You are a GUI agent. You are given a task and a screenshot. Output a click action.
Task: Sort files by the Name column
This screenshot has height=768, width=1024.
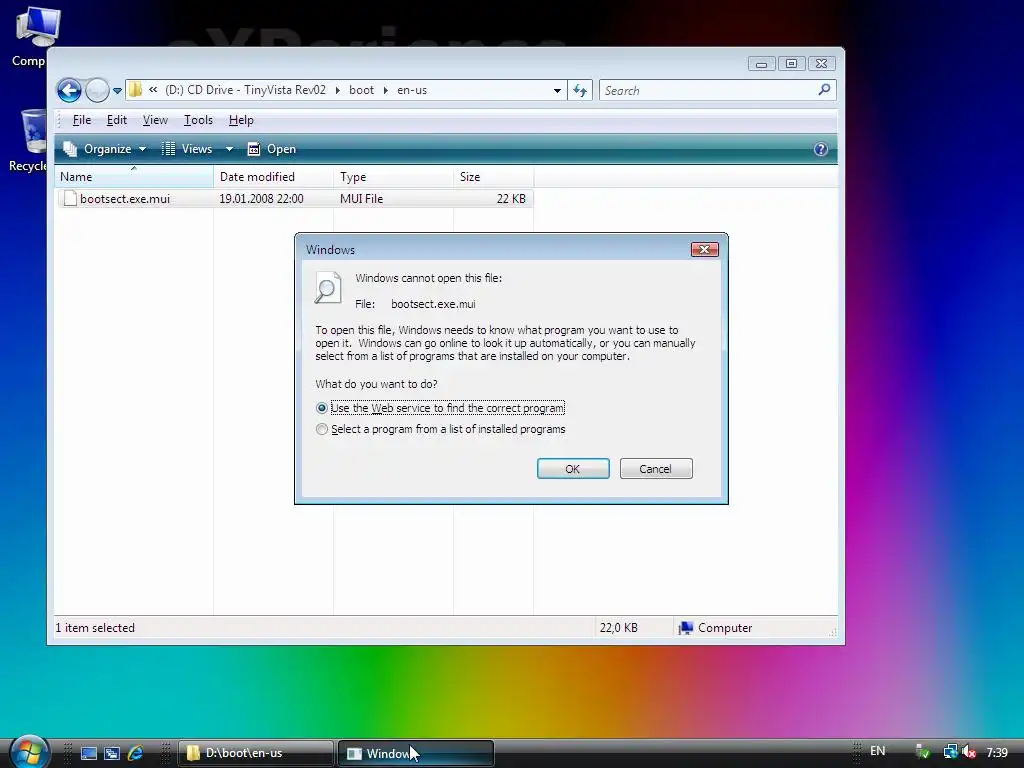[x=134, y=176]
